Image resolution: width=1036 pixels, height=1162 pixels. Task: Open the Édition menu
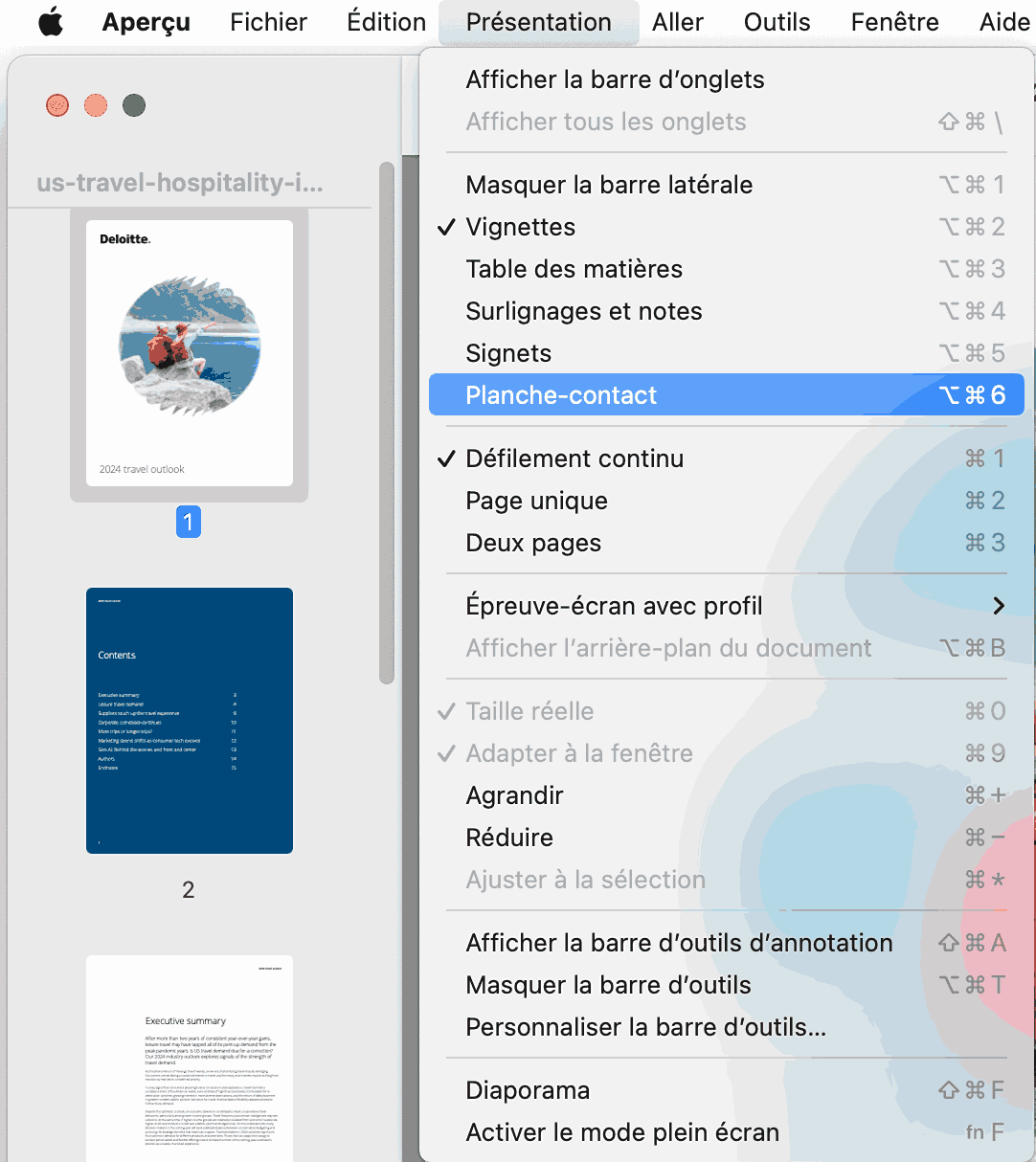pyautogui.click(x=387, y=22)
